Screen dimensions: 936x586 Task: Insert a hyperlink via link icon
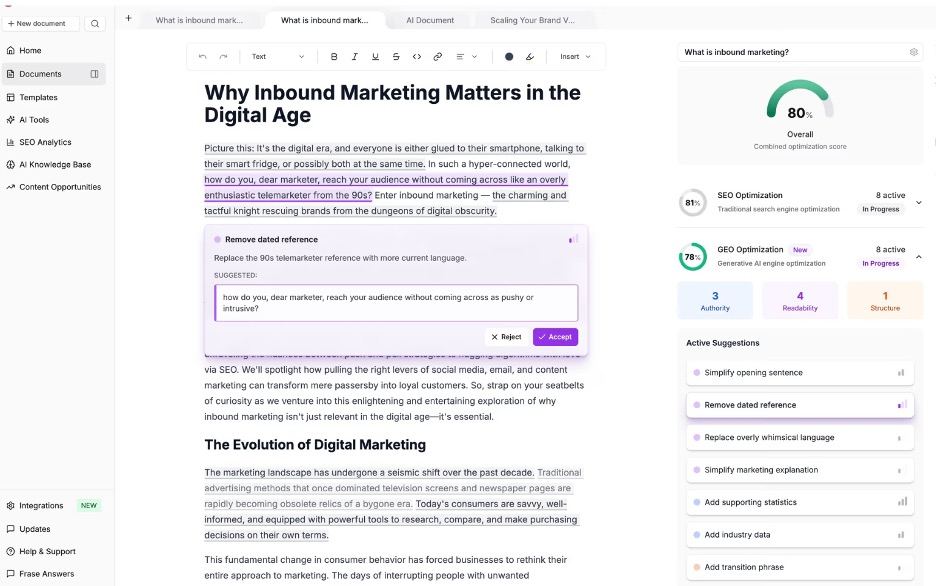click(438, 57)
